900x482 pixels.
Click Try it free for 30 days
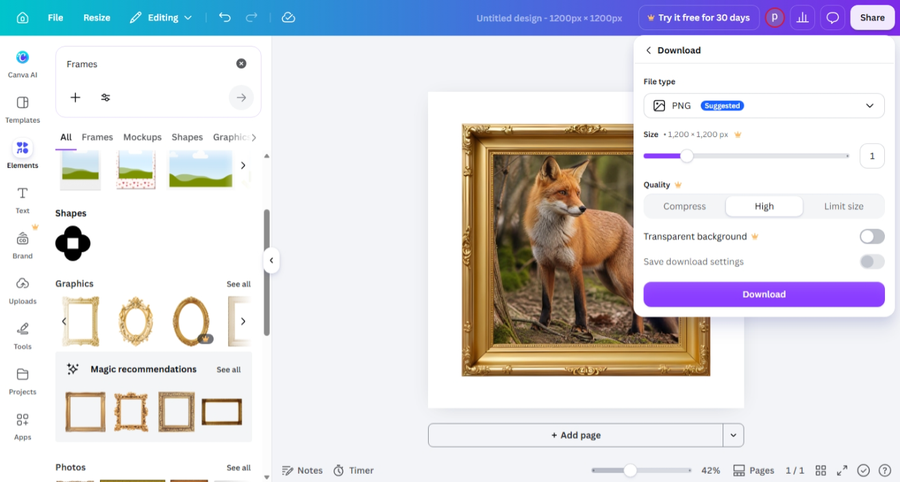click(699, 18)
